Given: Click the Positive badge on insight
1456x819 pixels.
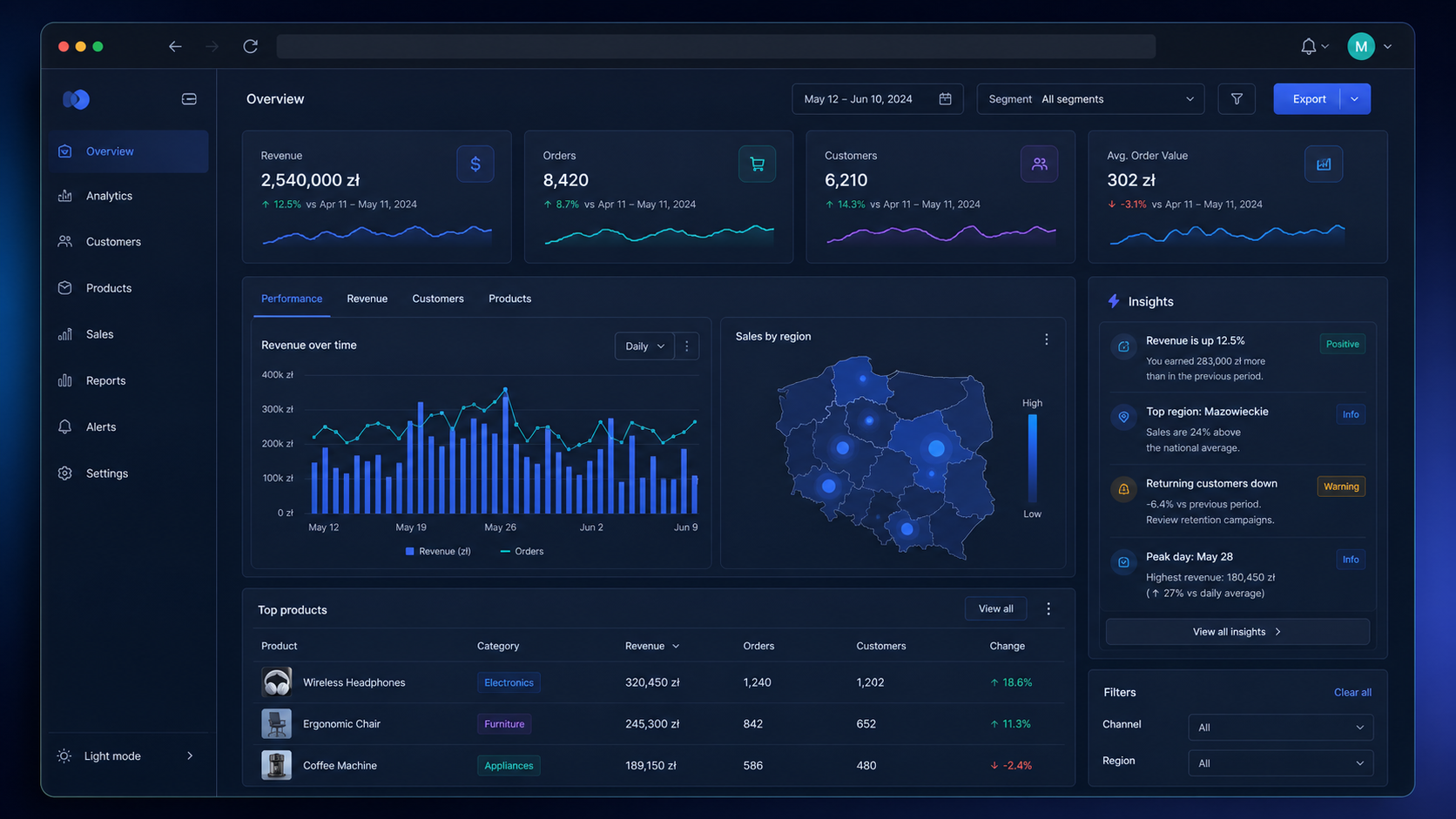Looking at the screenshot, I should (1342, 344).
